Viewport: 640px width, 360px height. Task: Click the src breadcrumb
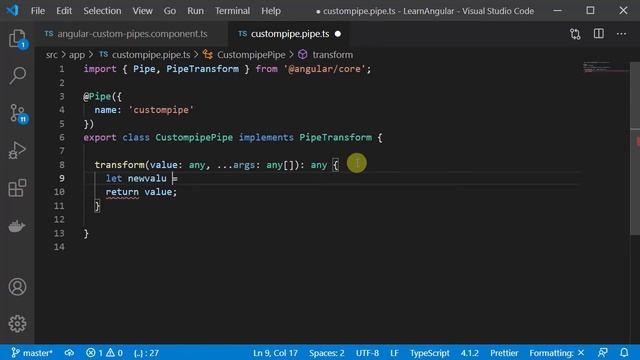point(51,55)
